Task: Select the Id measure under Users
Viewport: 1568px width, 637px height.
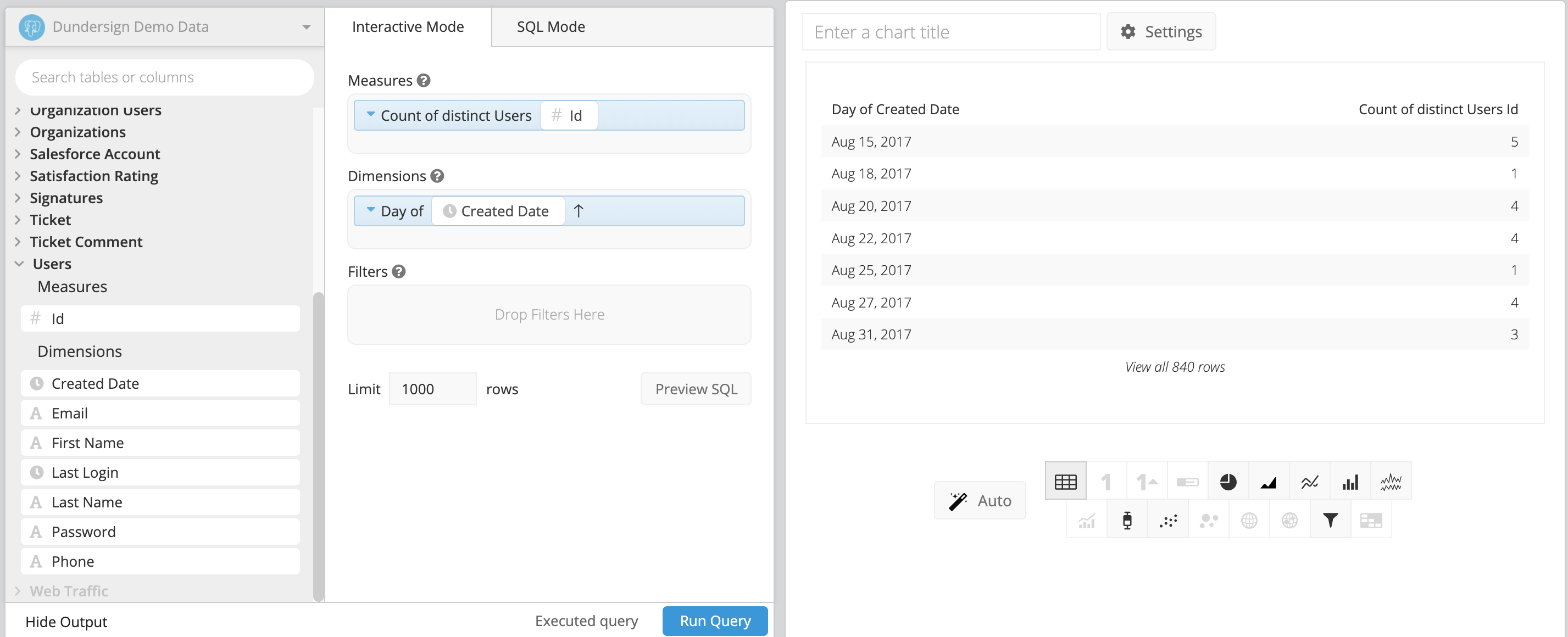Action: pos(160,318)
